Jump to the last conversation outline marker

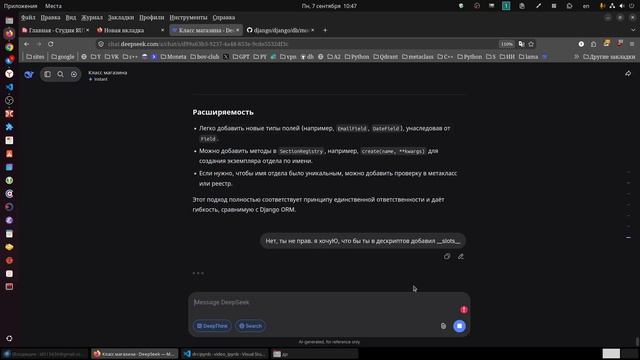click(x=629, y=237)
